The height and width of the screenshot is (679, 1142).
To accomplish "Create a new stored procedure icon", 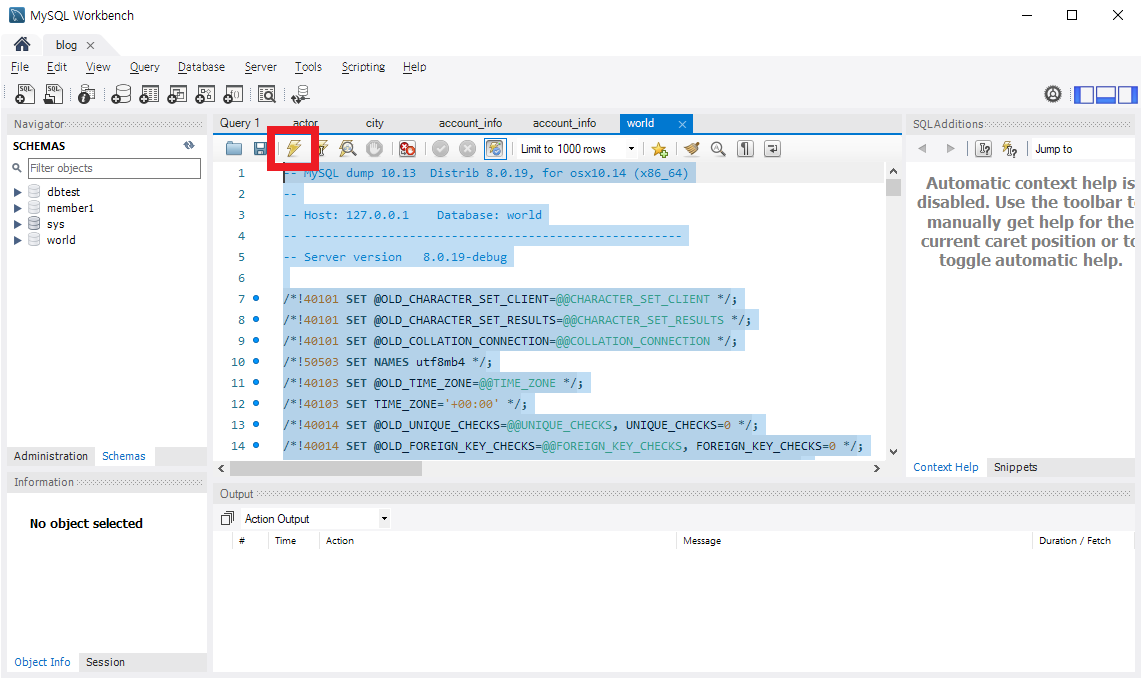I will 205,94.
